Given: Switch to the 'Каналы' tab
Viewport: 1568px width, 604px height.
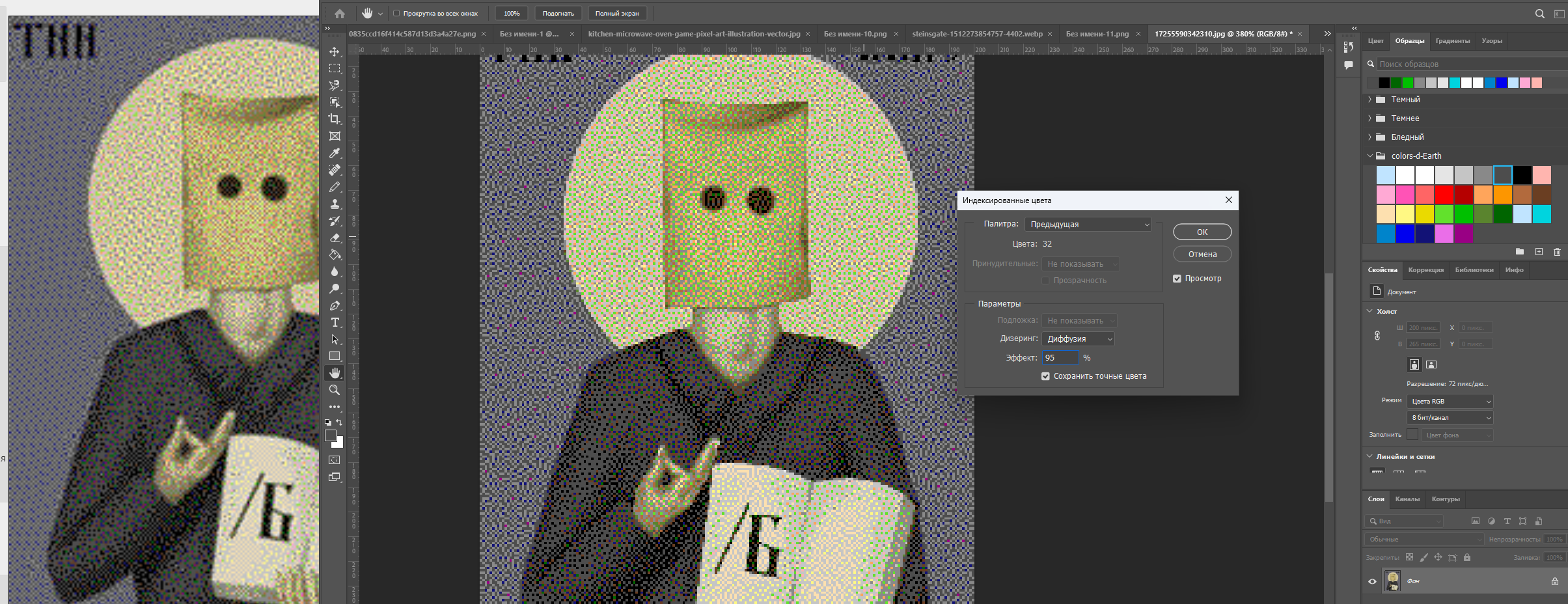Looking at the screenshot, I should (1407, 499).
